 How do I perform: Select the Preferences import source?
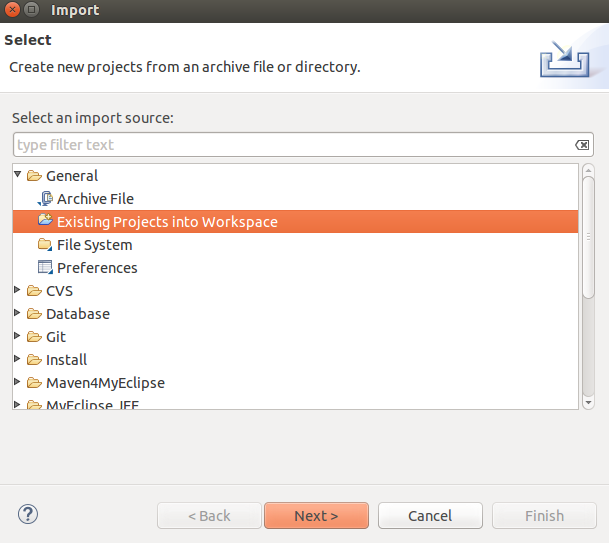[x=97, y=268]
